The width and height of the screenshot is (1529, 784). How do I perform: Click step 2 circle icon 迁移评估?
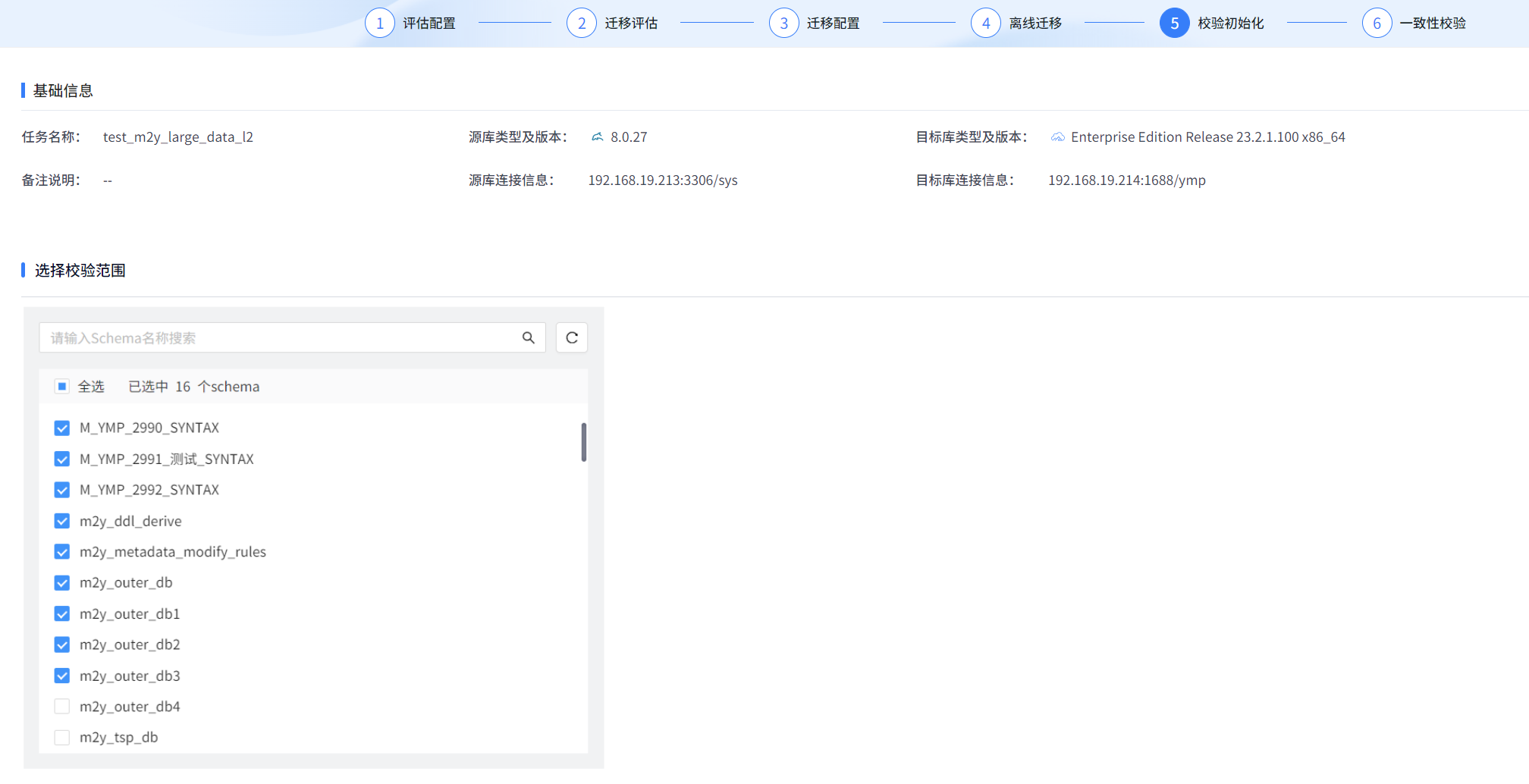(x=582, y=24)
